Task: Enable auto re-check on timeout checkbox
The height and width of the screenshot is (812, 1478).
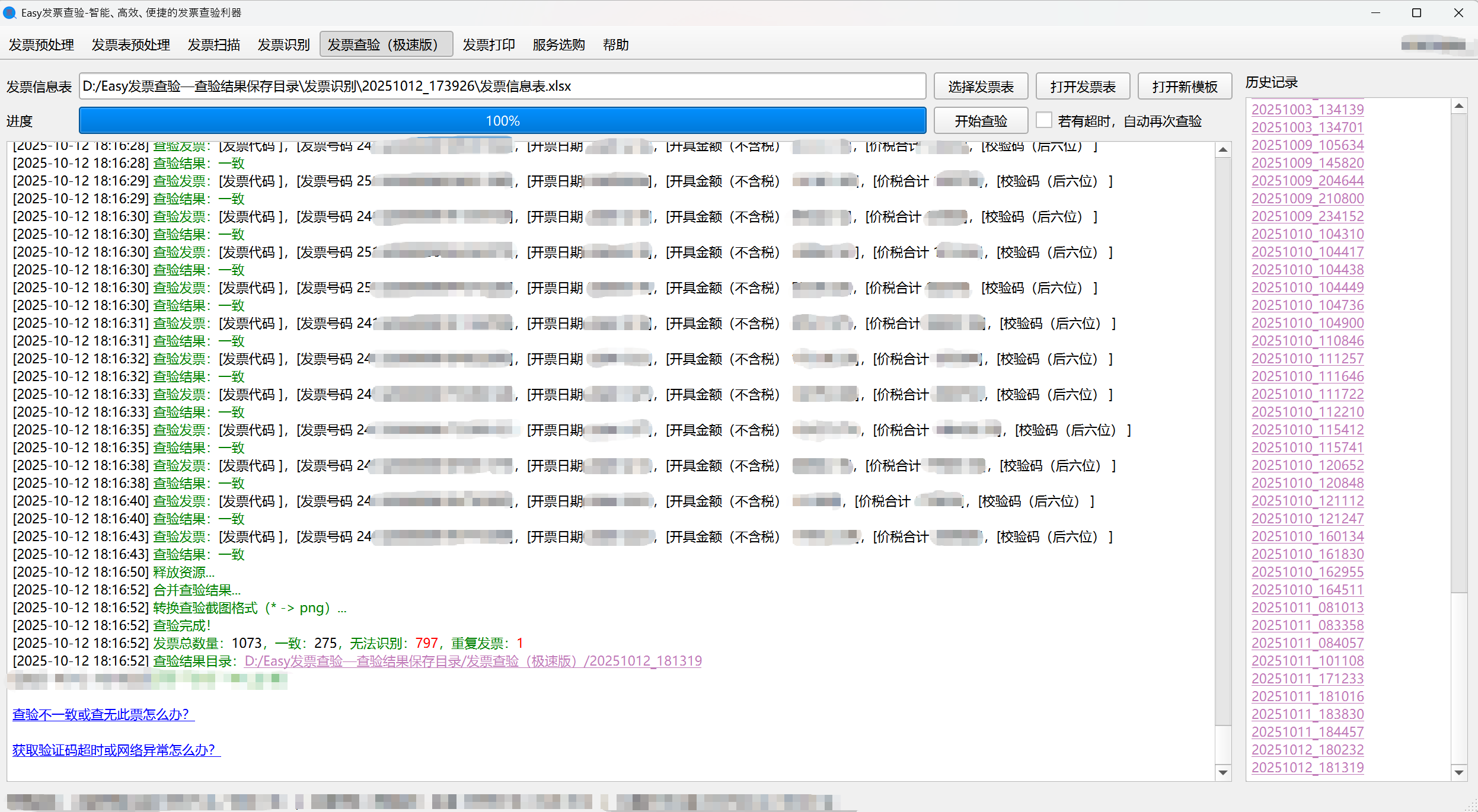Action: point(1043,120)
